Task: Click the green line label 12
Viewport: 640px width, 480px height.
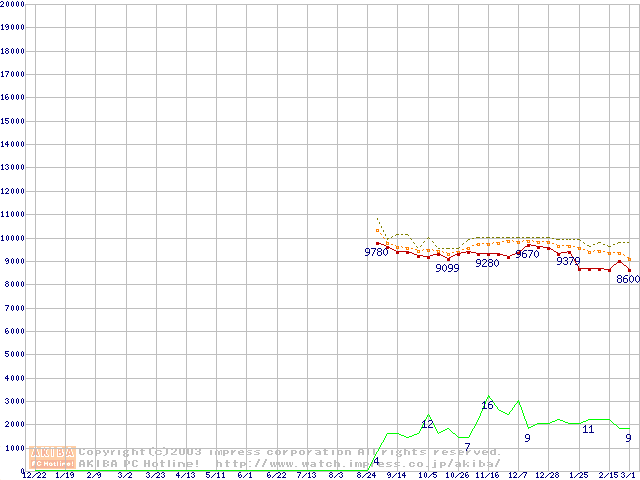Action: pos(427,424)
